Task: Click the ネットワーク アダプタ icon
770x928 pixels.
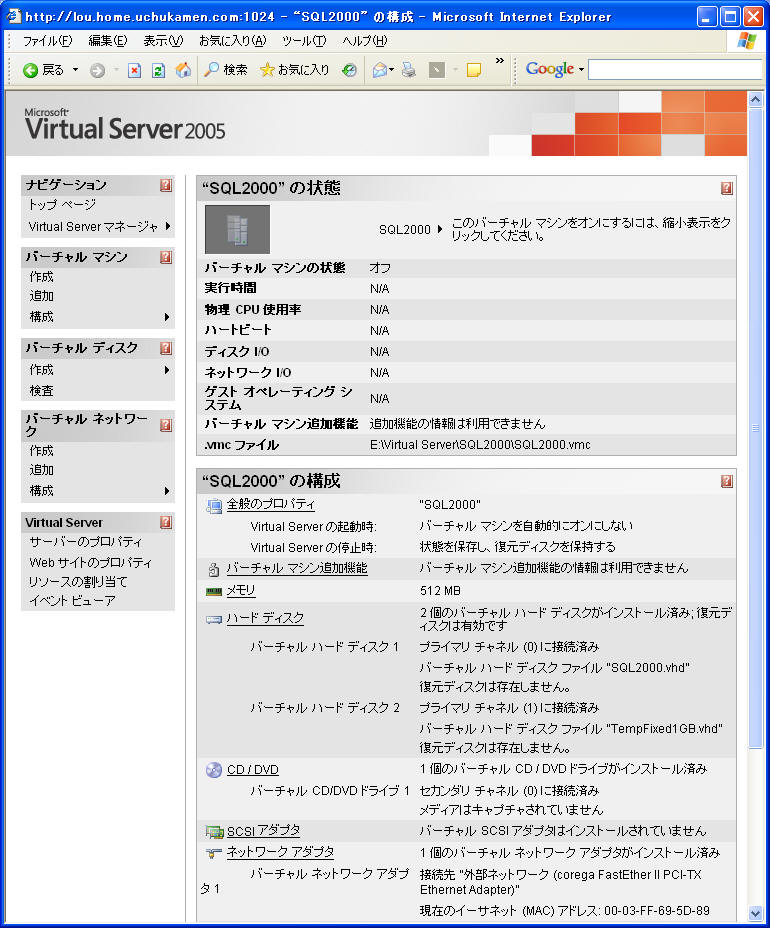Action: pos(214,853)
